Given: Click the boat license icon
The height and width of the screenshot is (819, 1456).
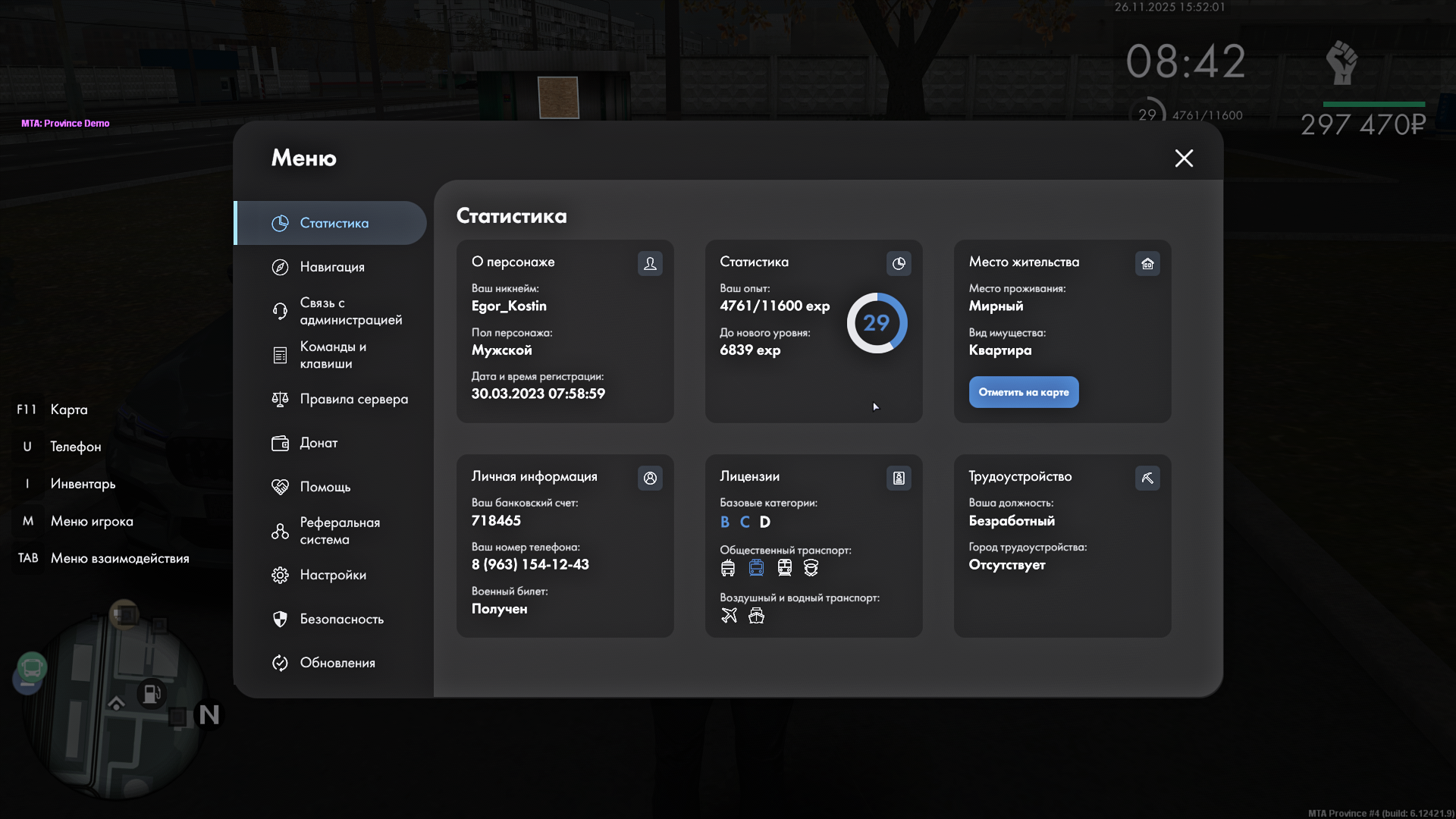Looking at the screenshot, I should point(756,615).
